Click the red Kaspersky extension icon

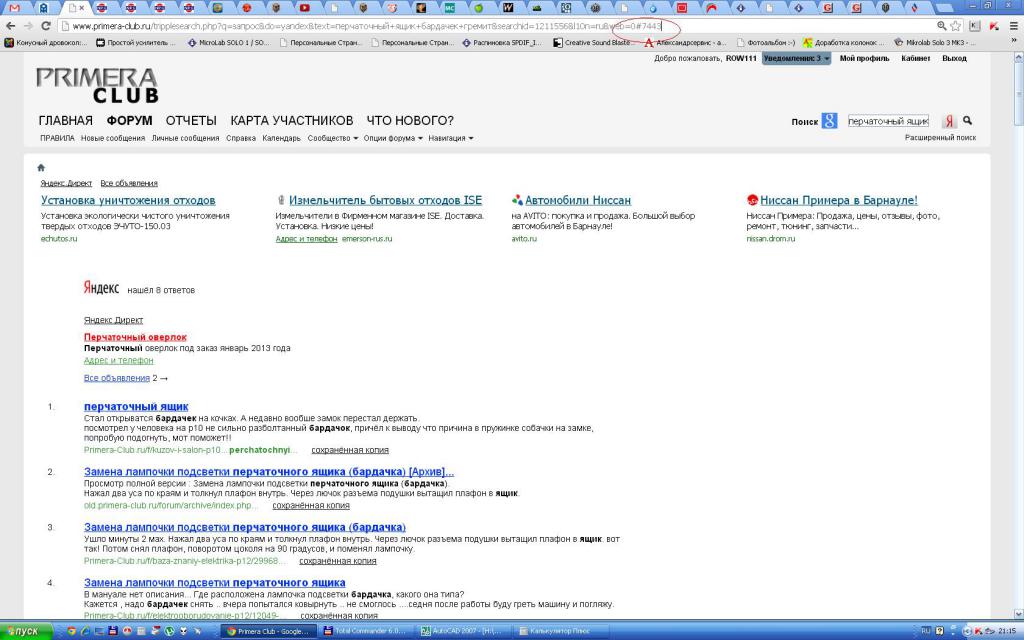click(994, 26)
